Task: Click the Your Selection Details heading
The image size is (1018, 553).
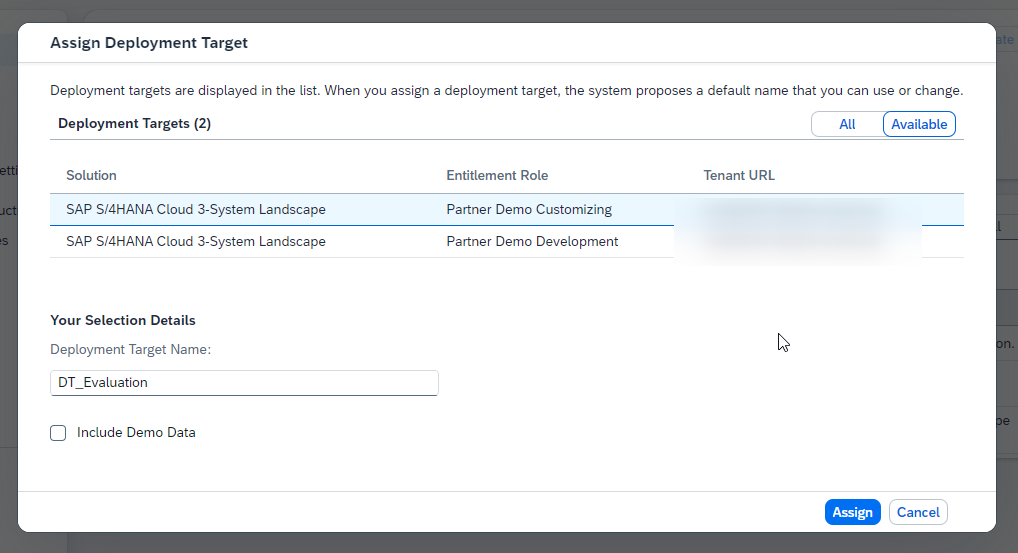Action: coord(123,320)
